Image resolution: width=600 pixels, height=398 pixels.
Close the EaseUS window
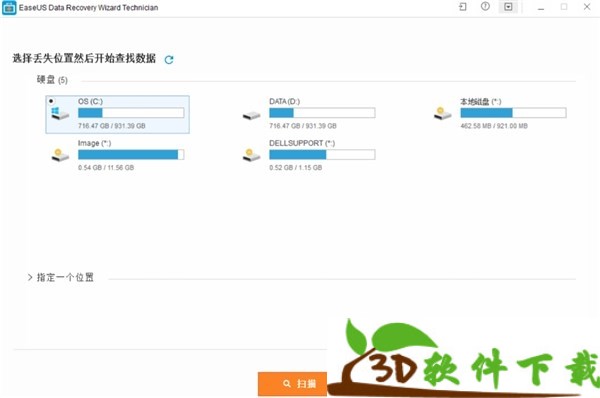[587, 7]
